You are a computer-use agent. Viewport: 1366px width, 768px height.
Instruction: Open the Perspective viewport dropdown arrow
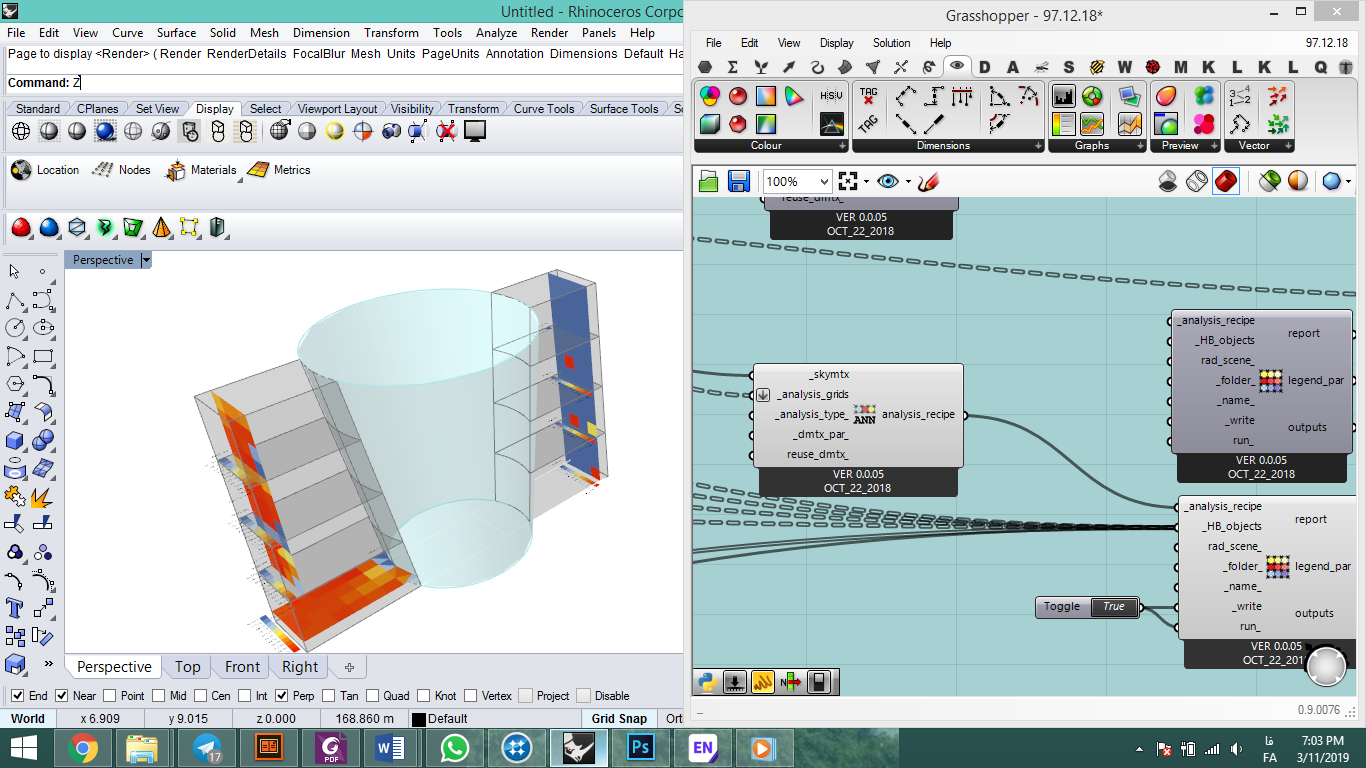coord(146,260)
